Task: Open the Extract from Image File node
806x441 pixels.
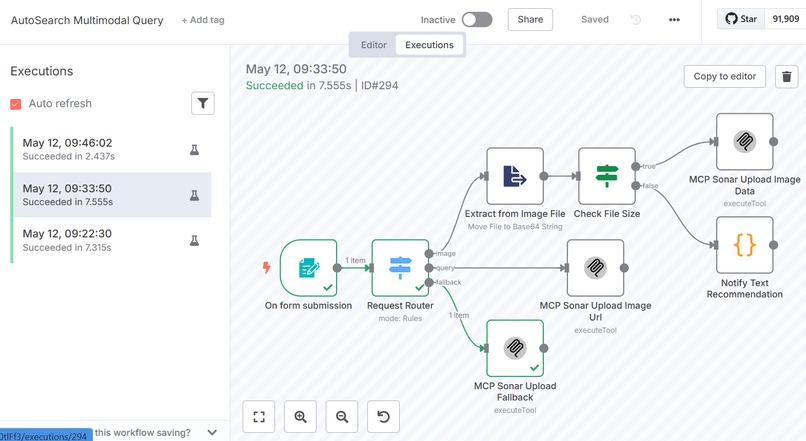Action: tap(515, 176)
